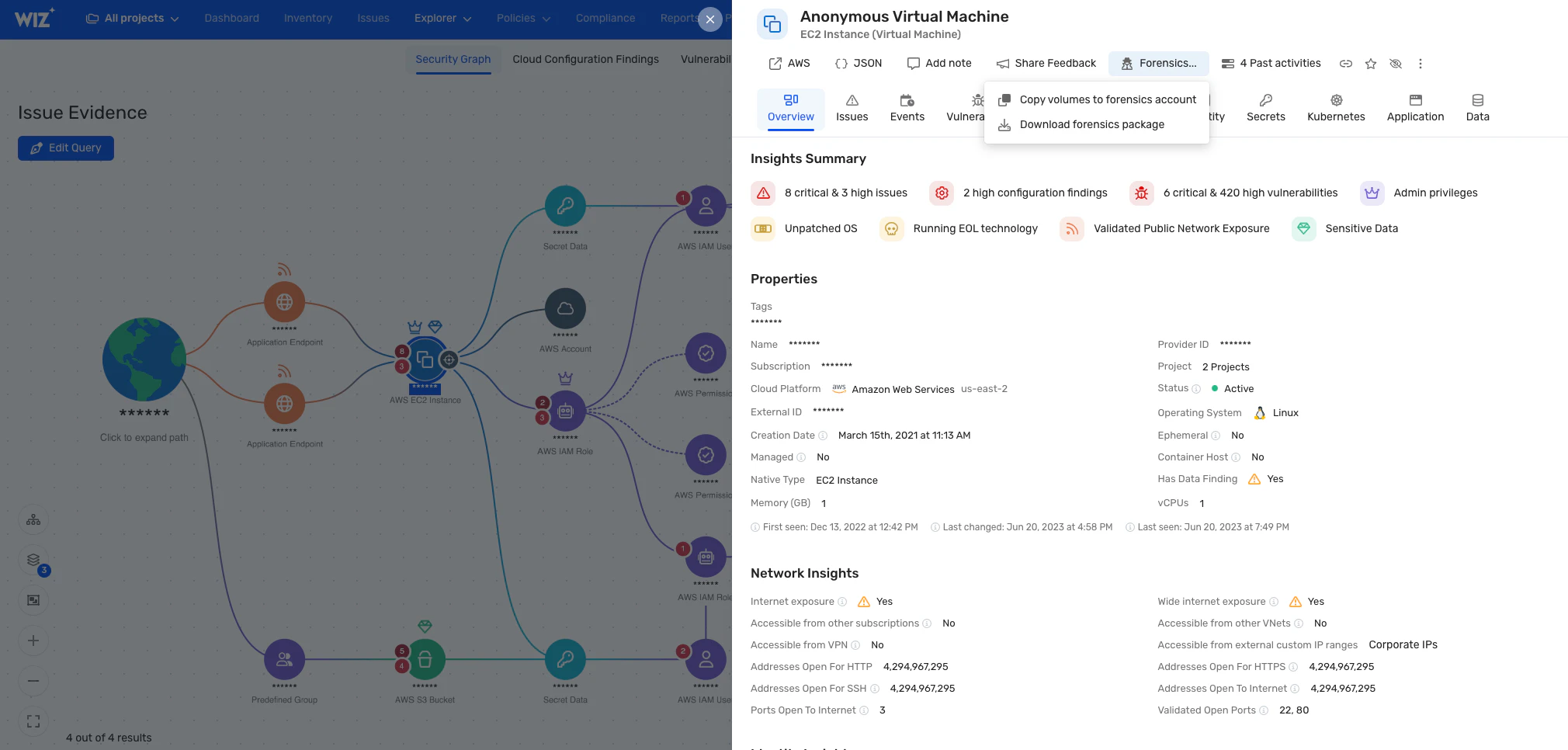Open Issues in top navigation
1568x750 pixels.
(373, 18)
